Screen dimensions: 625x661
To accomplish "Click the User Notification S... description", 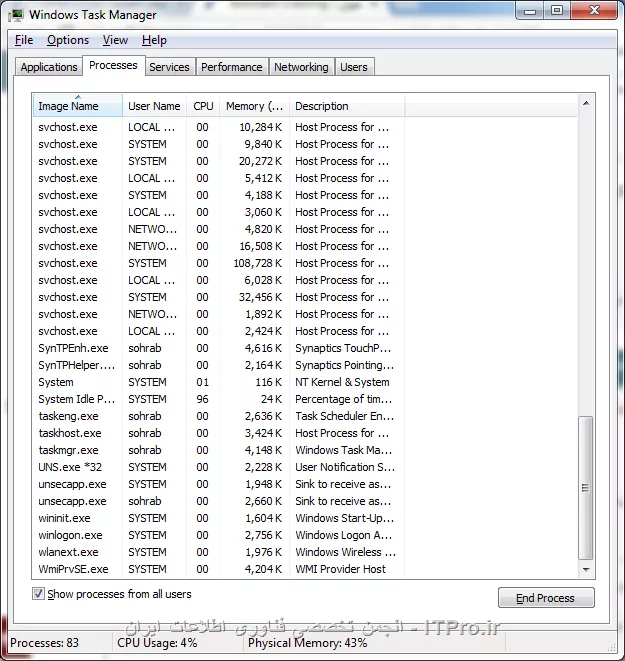I will tap(345, 467).
